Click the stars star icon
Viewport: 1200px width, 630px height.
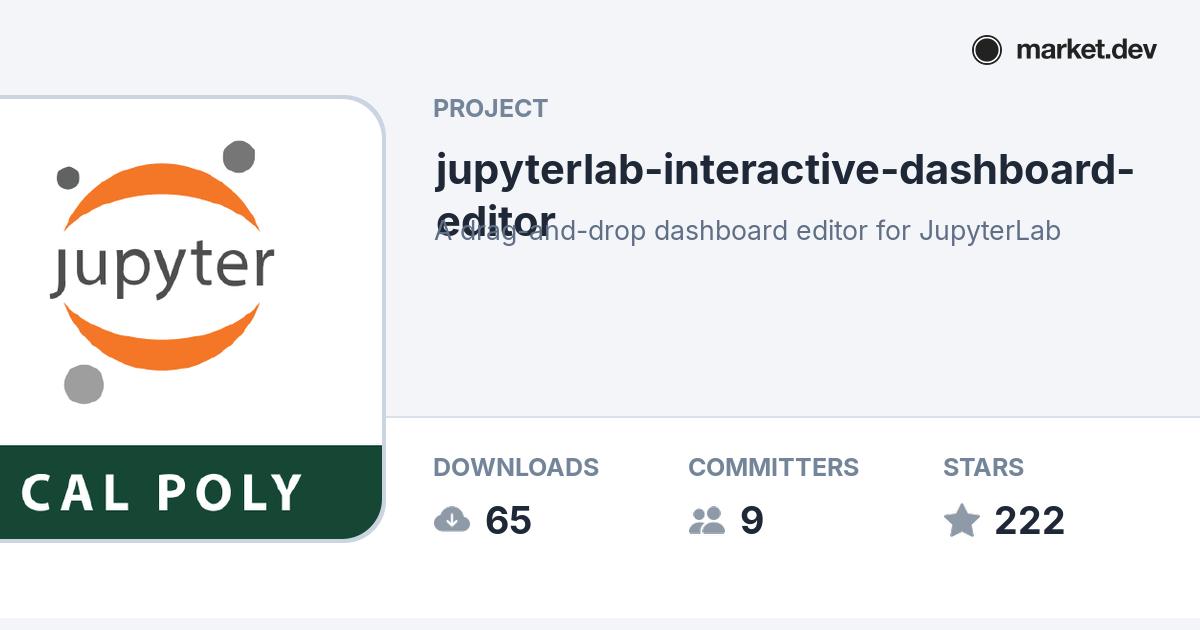pyautogui.click(x=962, y=520)
